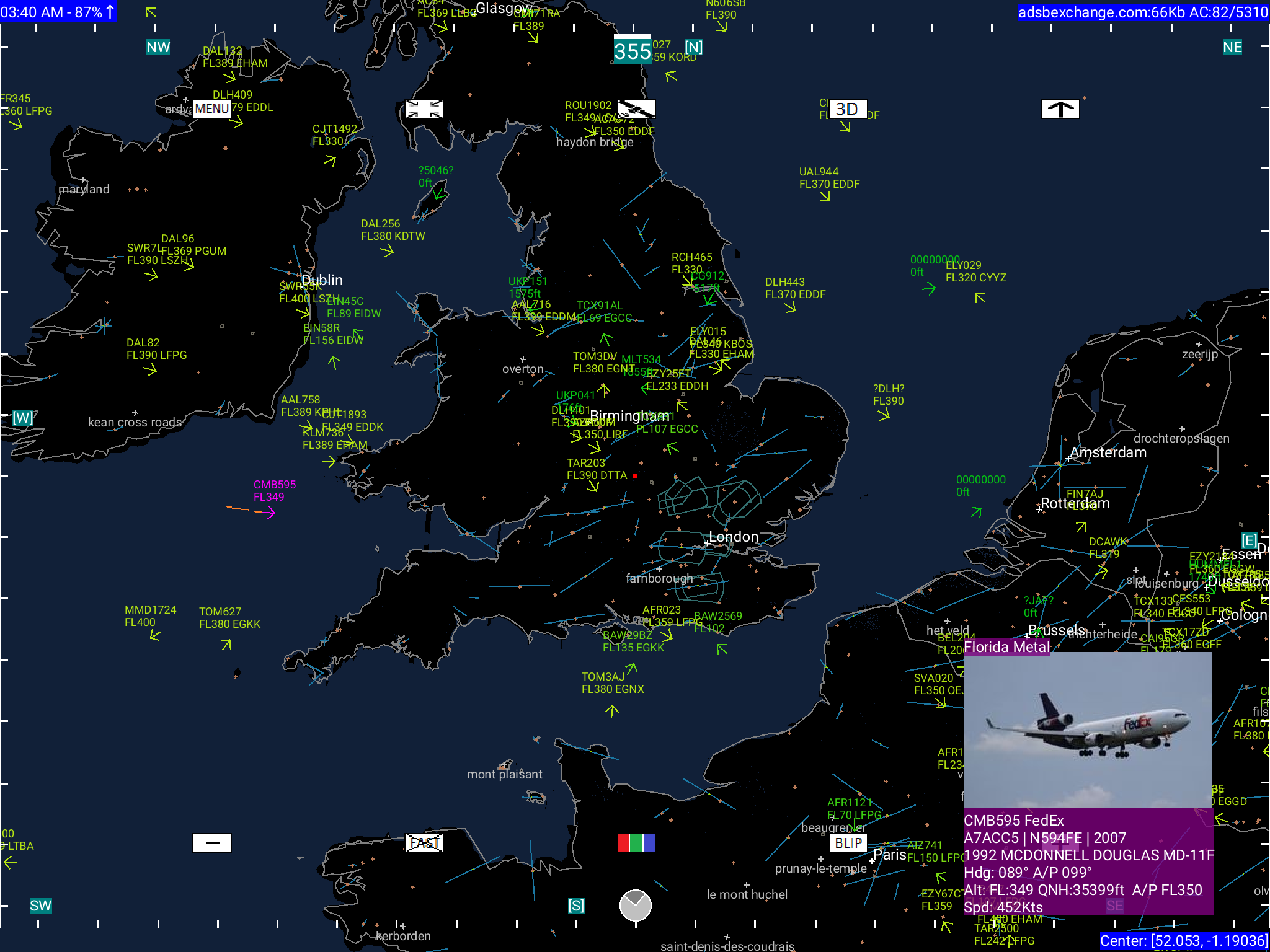Click the Center coordinates readout

tap(1184, 941)
